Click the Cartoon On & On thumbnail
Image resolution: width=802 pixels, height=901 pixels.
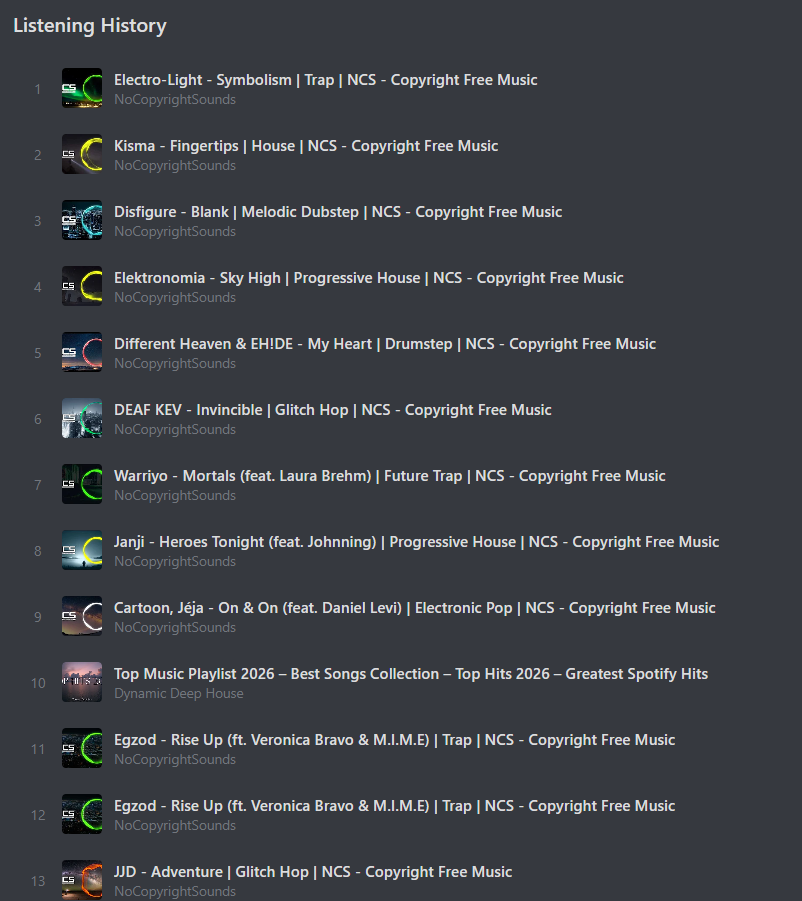pyautogui.click(x=82, y=616)
